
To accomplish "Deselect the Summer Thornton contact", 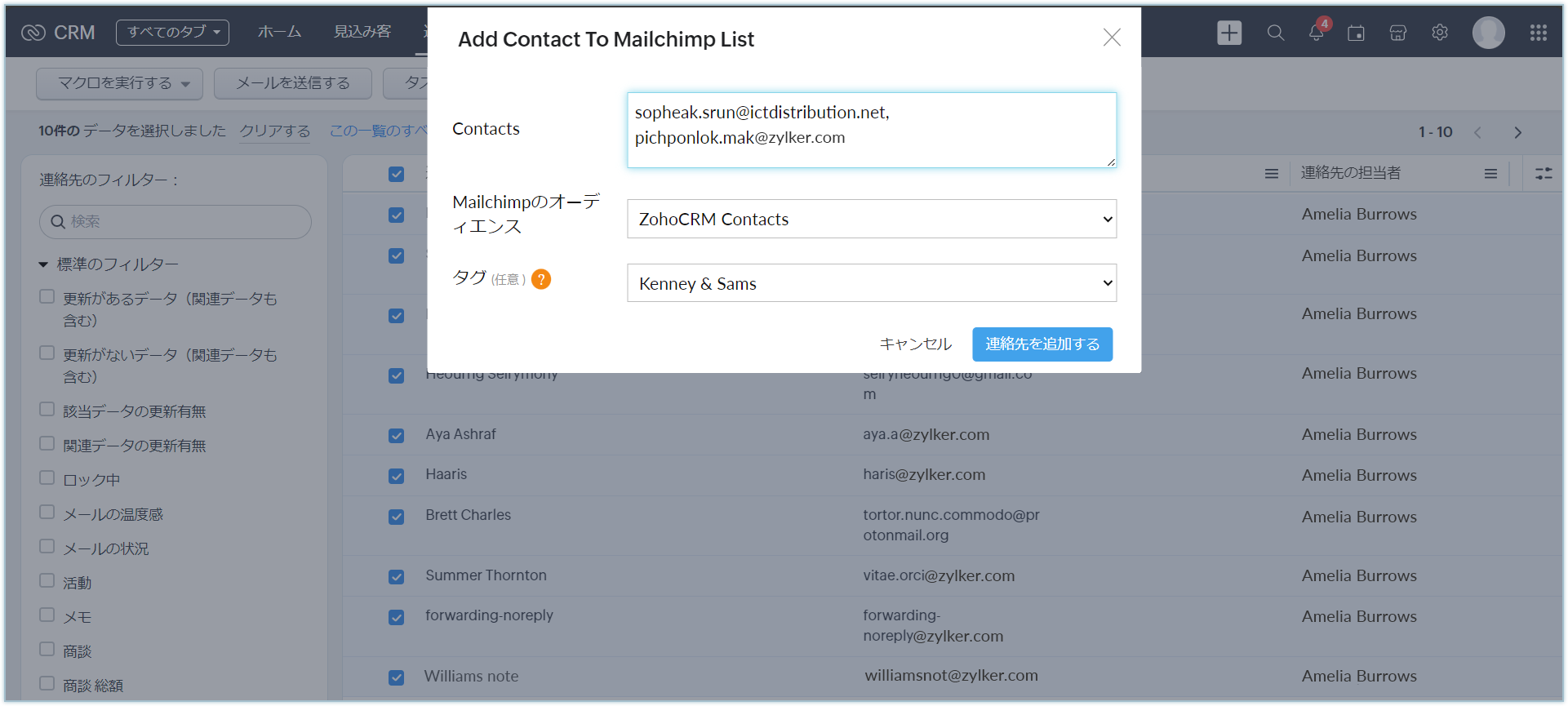I will [x=397, y=576].
